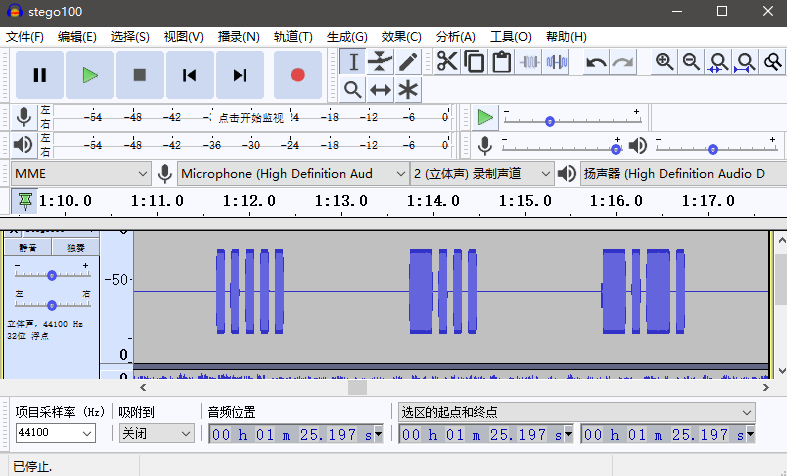Viewport: 787px width, 476px height.
Task: Click the Cut scissors icon
Action: 446,62
